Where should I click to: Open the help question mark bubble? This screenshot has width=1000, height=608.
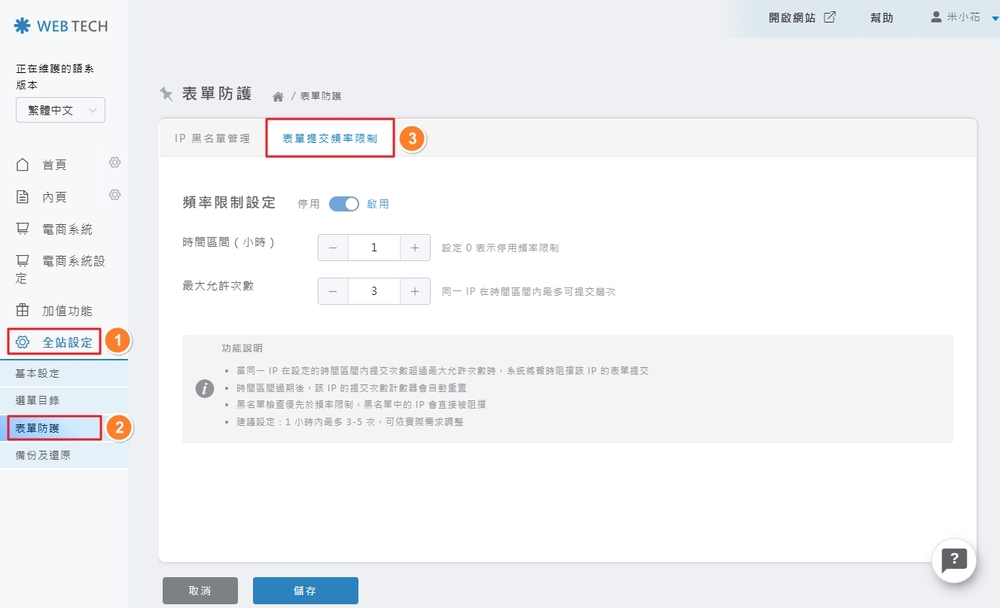click(x=954, y=560)
